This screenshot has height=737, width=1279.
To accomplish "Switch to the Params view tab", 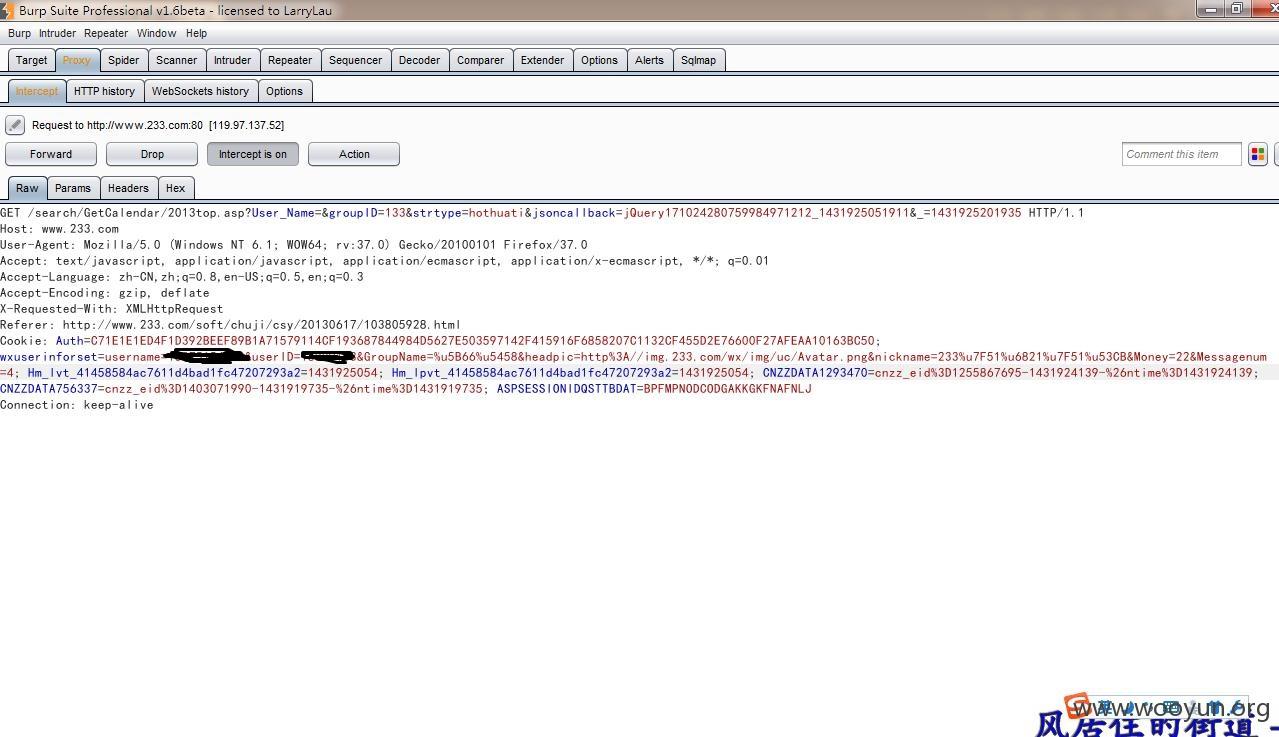I will [73, 188].
